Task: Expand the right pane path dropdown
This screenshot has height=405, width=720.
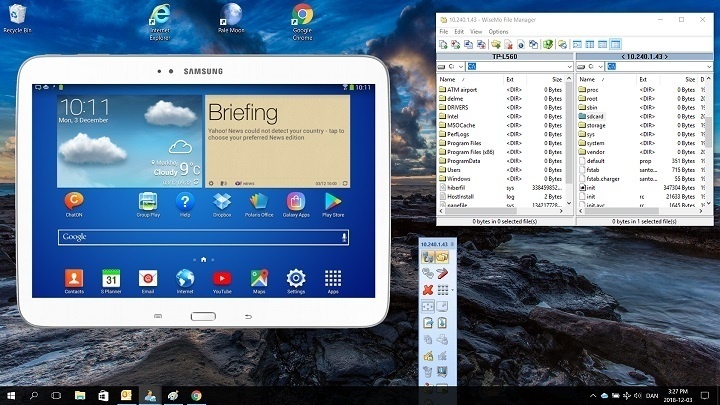Action: click(x=708, y=67)
